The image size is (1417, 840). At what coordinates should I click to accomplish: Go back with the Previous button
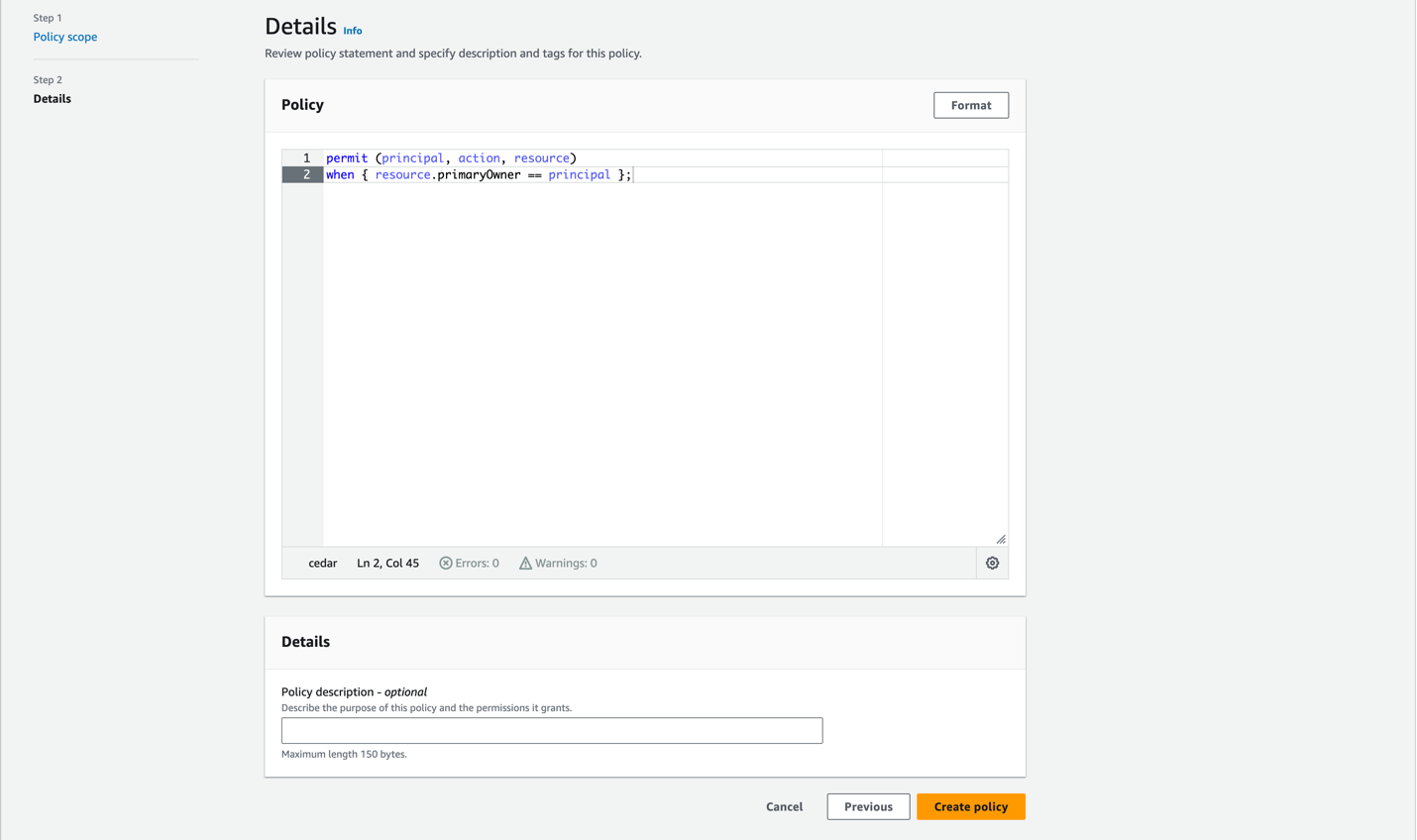pyautogui.click(x=868, y=806)
